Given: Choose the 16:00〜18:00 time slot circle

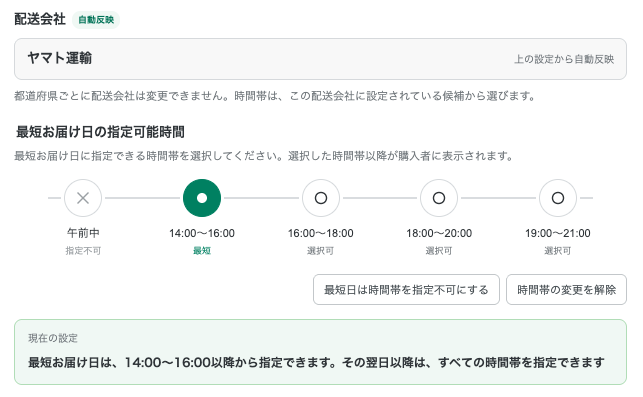Looking at the screenshot, I should pyautogui.click(x=321, y=198).
